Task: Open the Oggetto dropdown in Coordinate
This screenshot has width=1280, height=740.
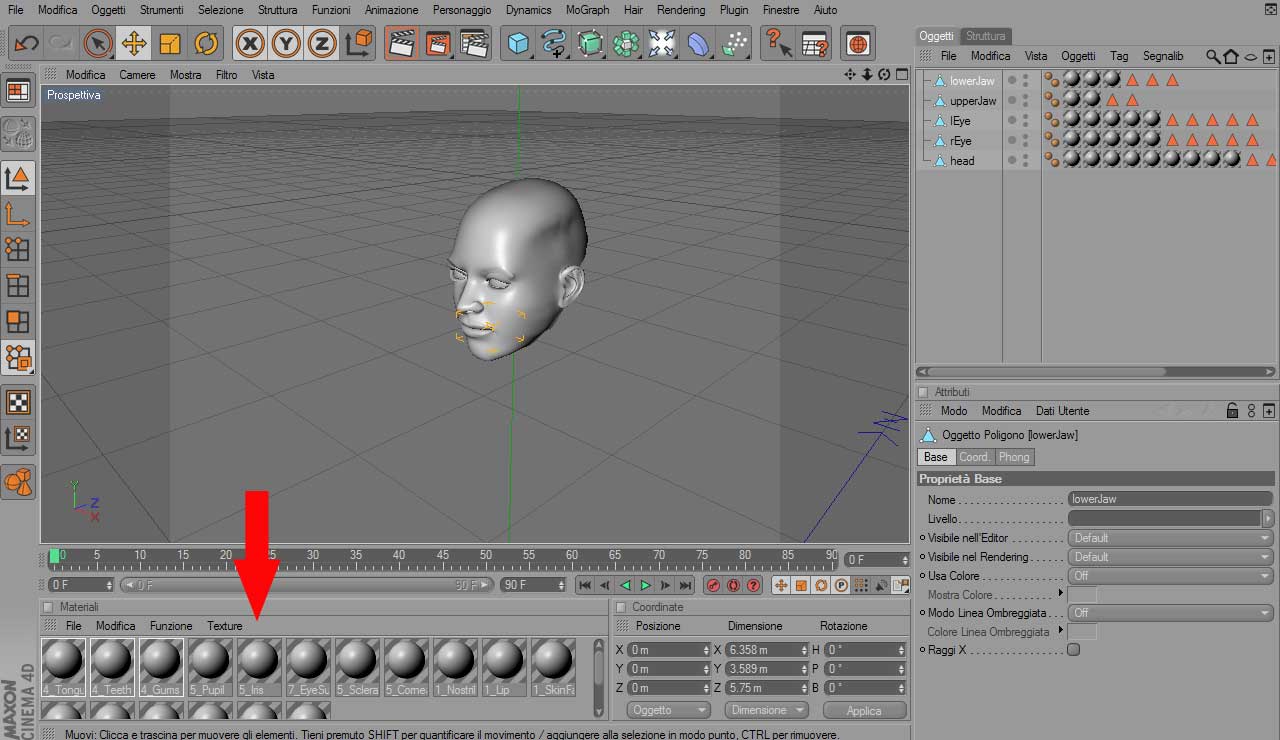Action: (669, 710)
